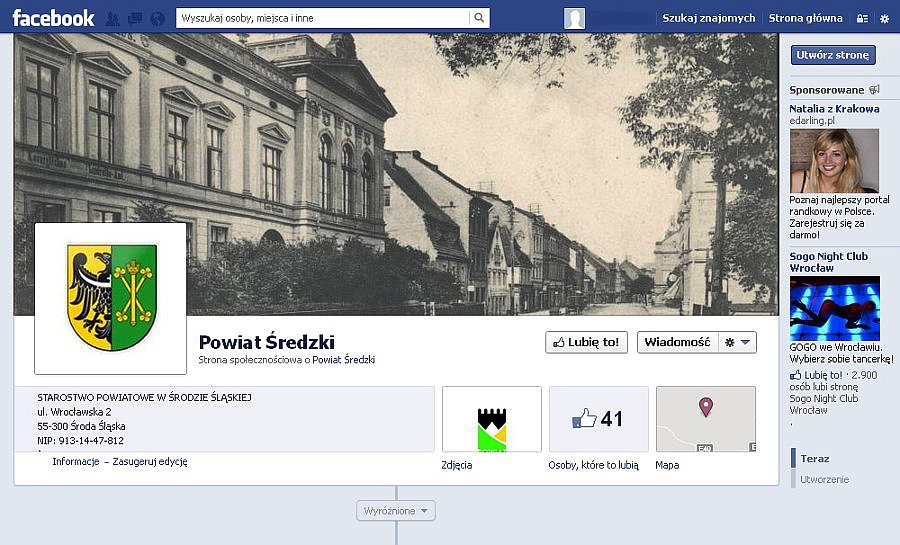Click into the search input field
The height and width of the screenshot is (545, 900).
tap(323, 18)
